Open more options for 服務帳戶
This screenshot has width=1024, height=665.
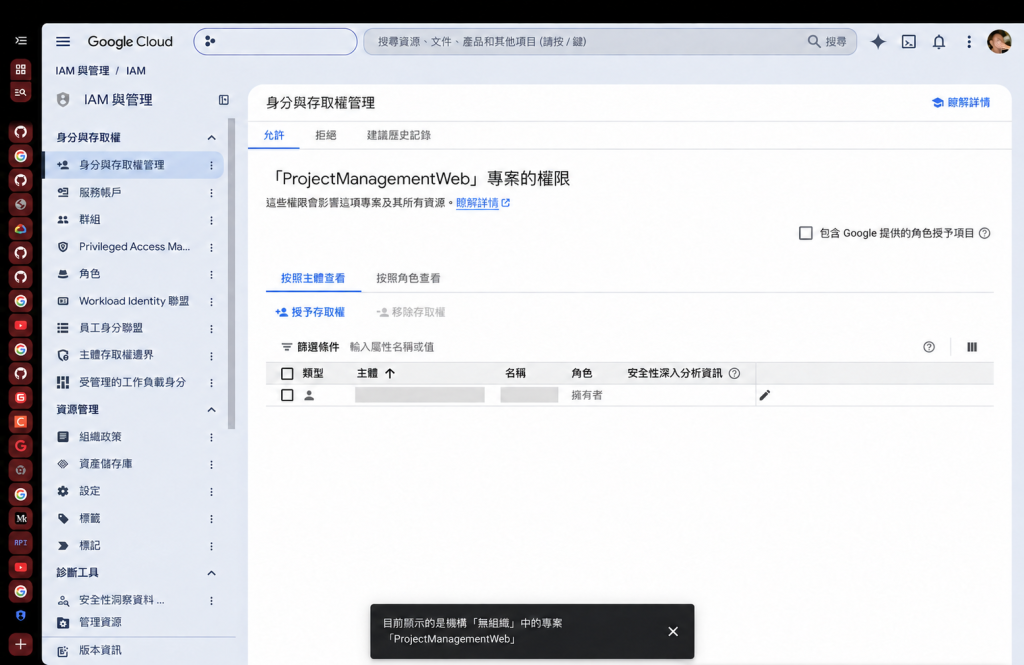pyautogui.click(x=211, y=193)
